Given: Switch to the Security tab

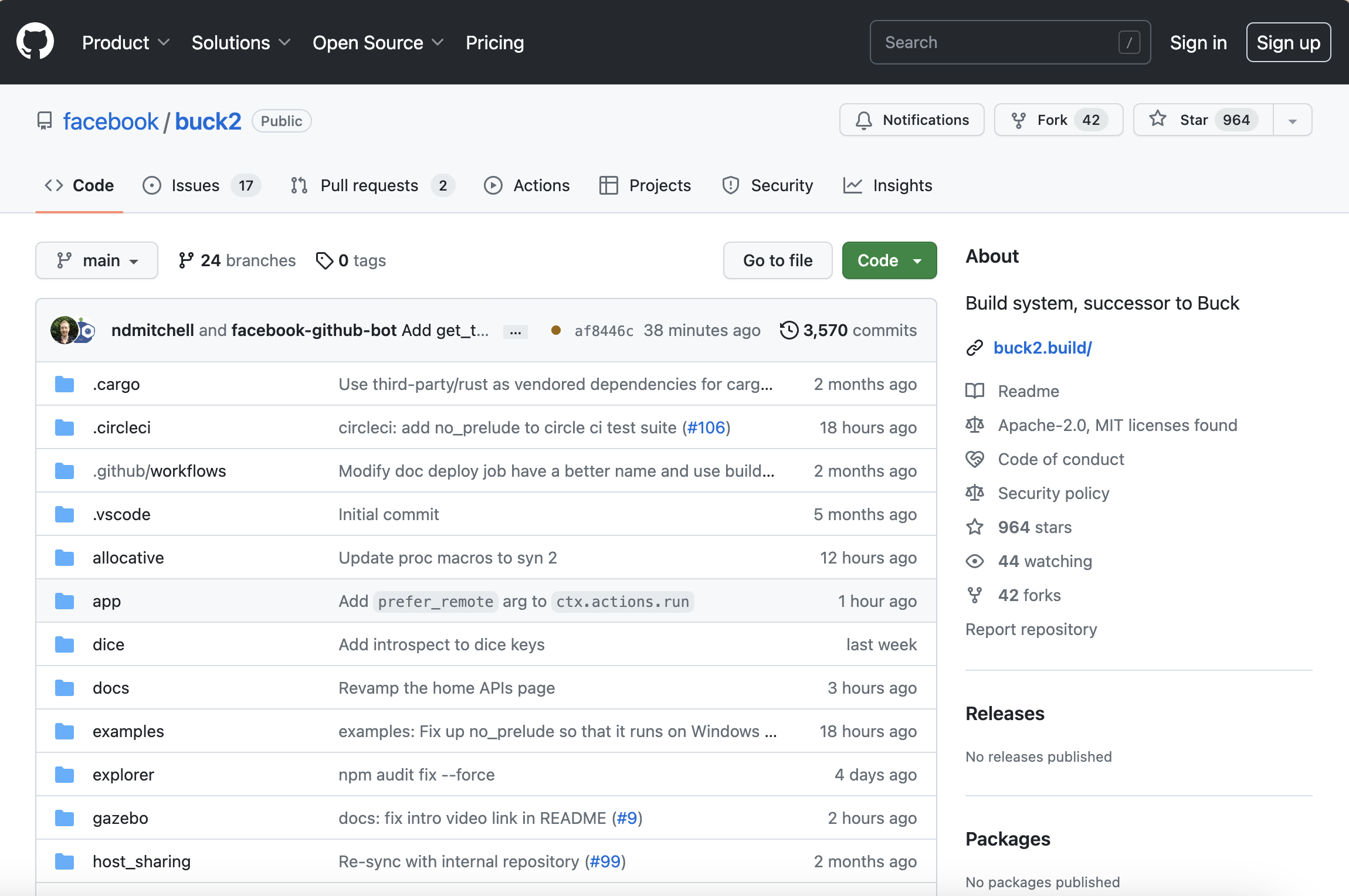Looking at the screenshot, I should [767, 185].
